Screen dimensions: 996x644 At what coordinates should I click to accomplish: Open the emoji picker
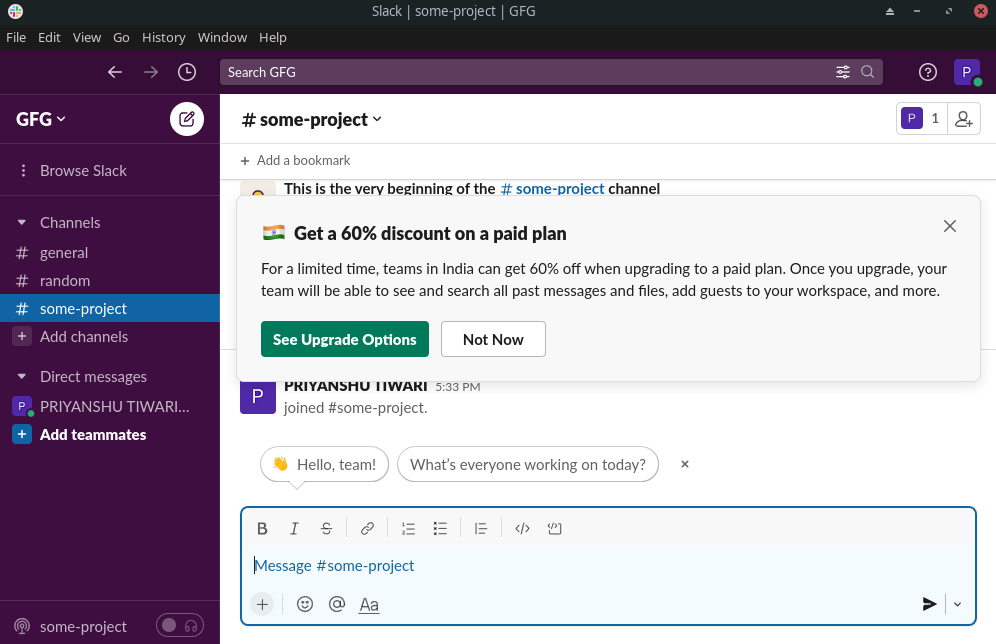tap(305, 604)
